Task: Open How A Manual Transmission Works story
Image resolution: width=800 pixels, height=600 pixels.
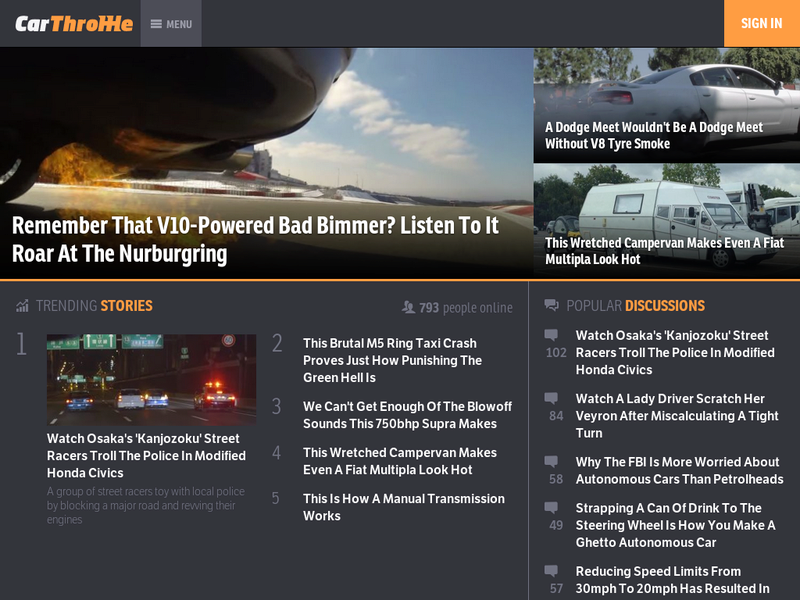Action: [404, 507]
